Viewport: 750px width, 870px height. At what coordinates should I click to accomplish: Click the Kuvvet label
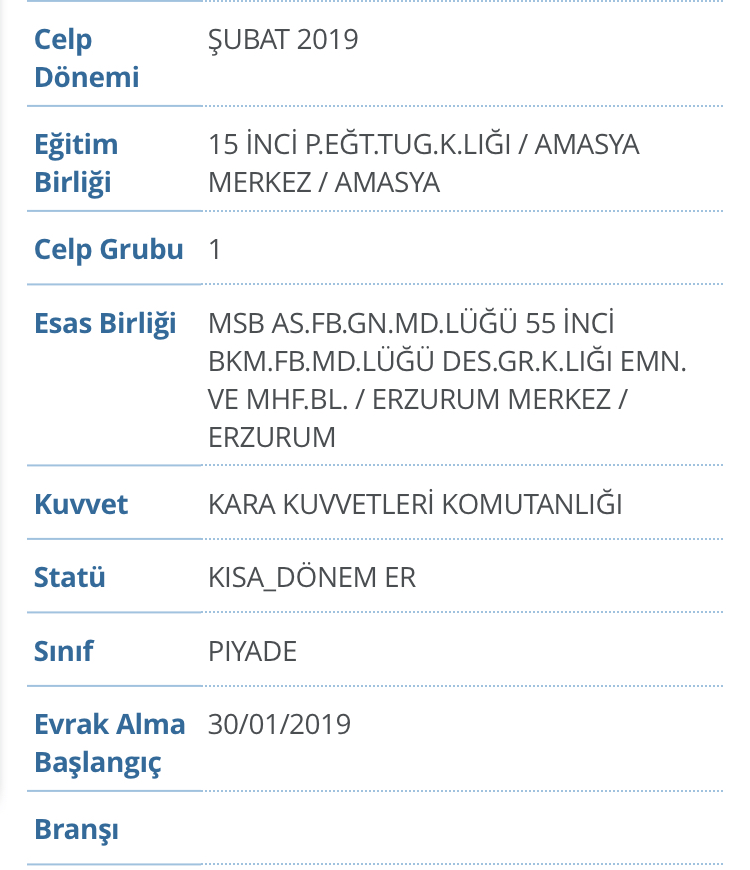pyautogui.click(x=81, y=504)
